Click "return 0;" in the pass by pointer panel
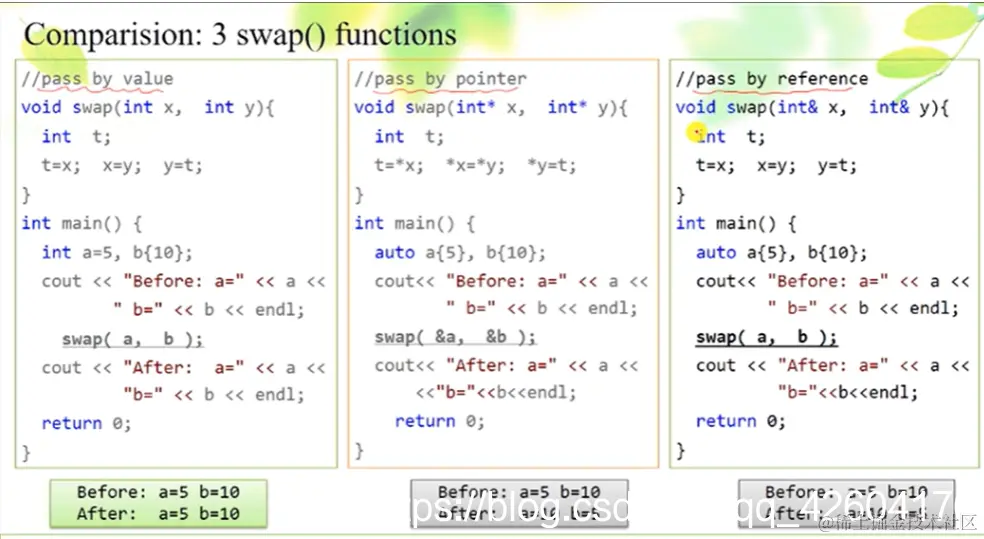Screen dimensions: 984x539 click(439, 421)
